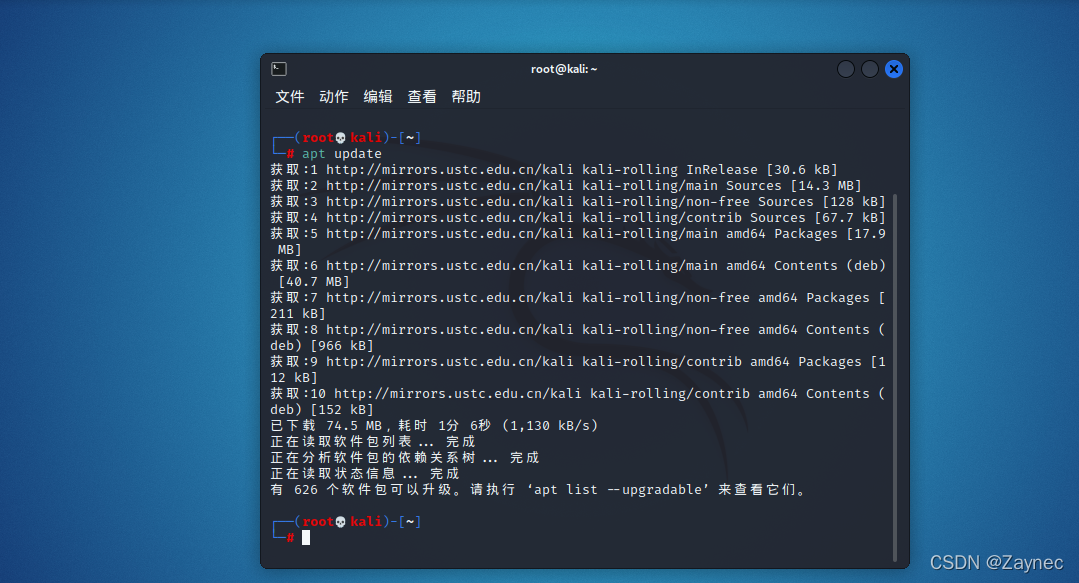Image resolution: width=1079 pixels, height=583 pixels.
Task: Open the 查看 menu
Action: pos(422,97)
